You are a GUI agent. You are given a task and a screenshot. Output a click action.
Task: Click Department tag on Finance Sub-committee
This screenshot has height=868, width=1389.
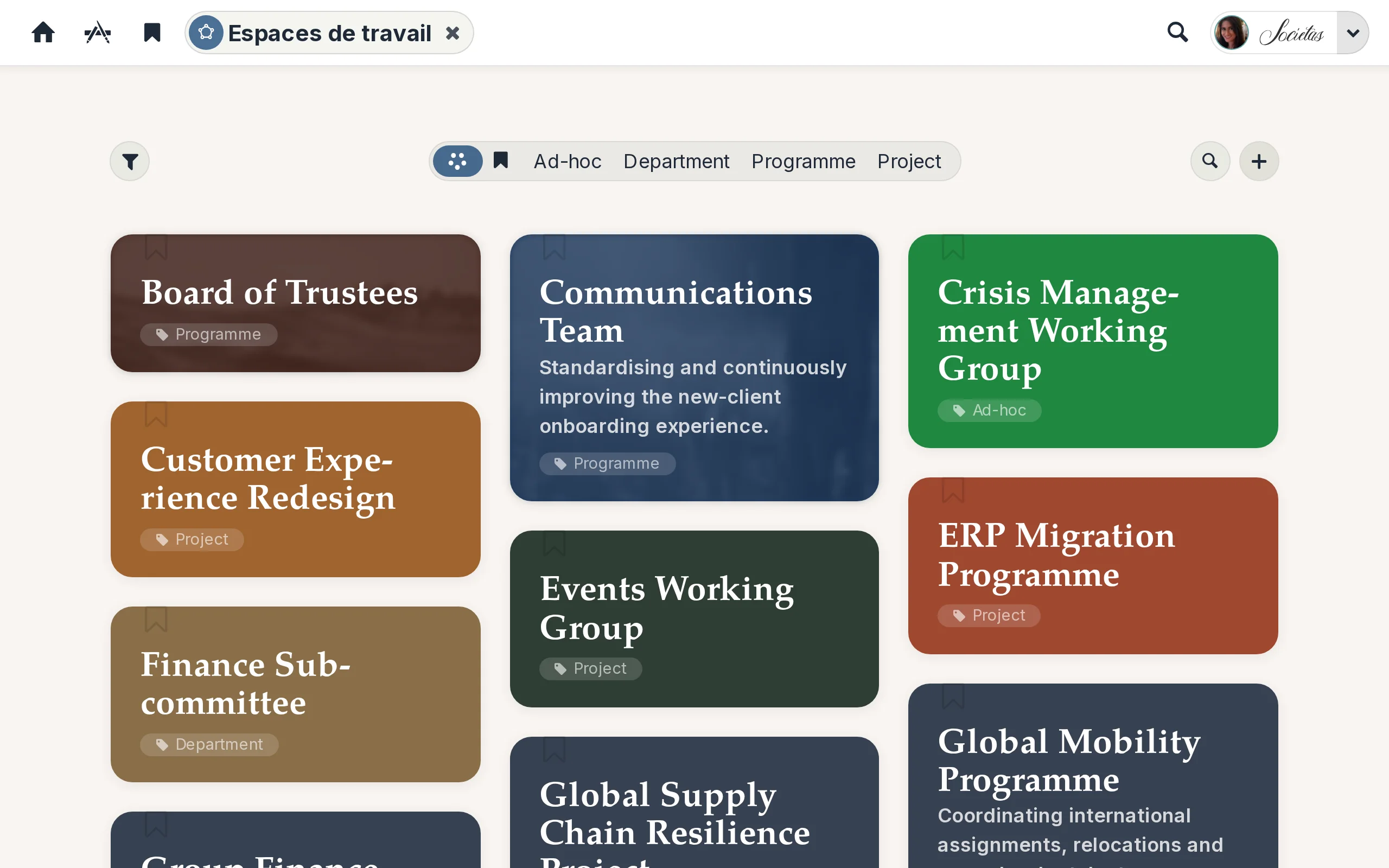tap(209, 744)
